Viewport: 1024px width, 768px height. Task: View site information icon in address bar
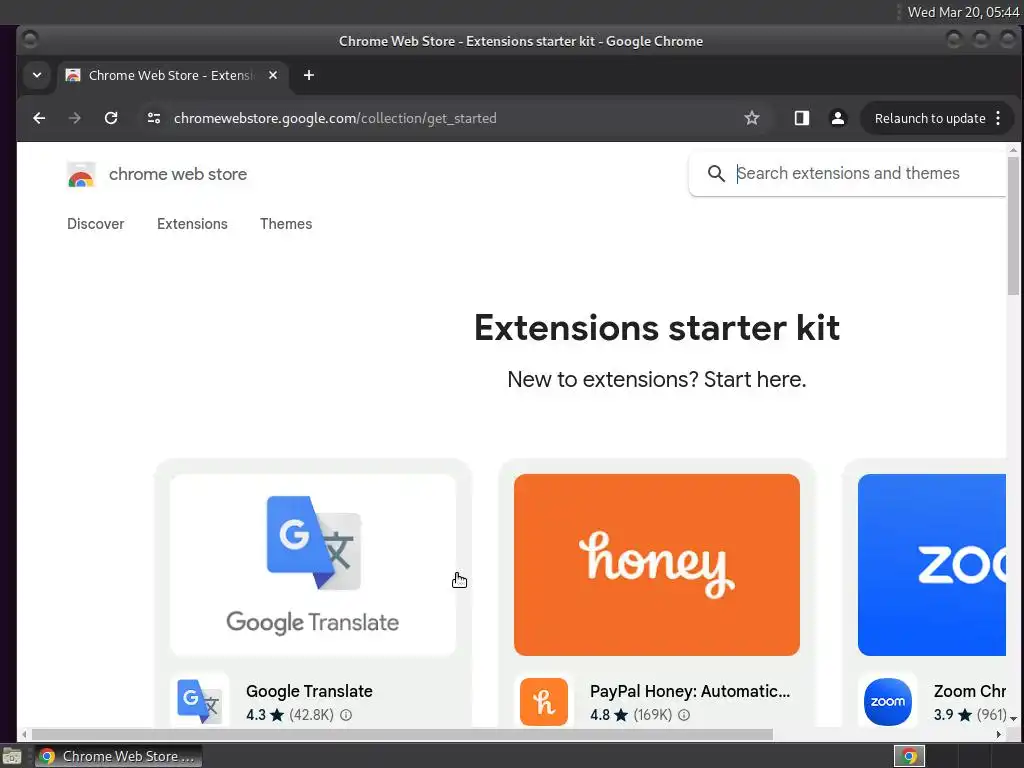tap(154, 118)
